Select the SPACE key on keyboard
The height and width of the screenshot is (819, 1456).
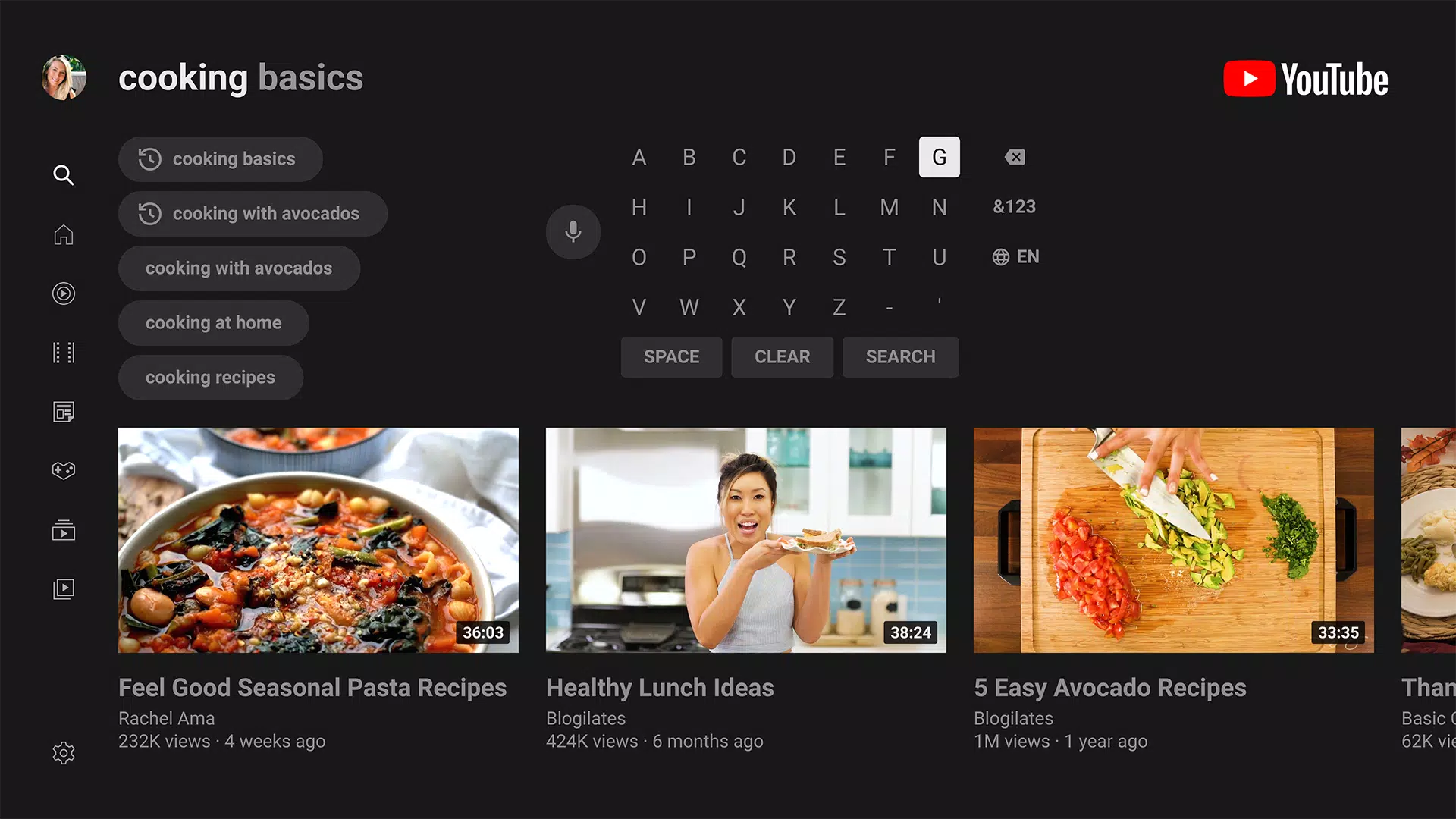(671, 356)
